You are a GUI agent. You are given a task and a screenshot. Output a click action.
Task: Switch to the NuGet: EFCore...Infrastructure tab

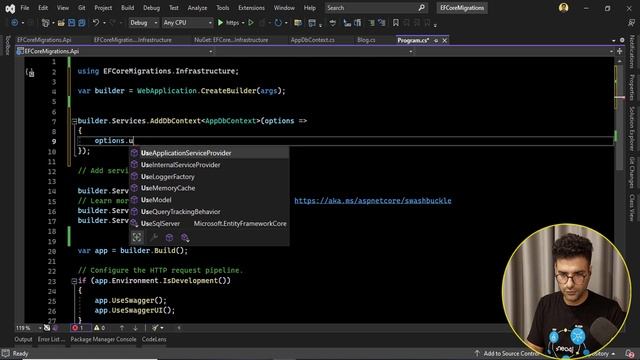click(x=231, y=40)
